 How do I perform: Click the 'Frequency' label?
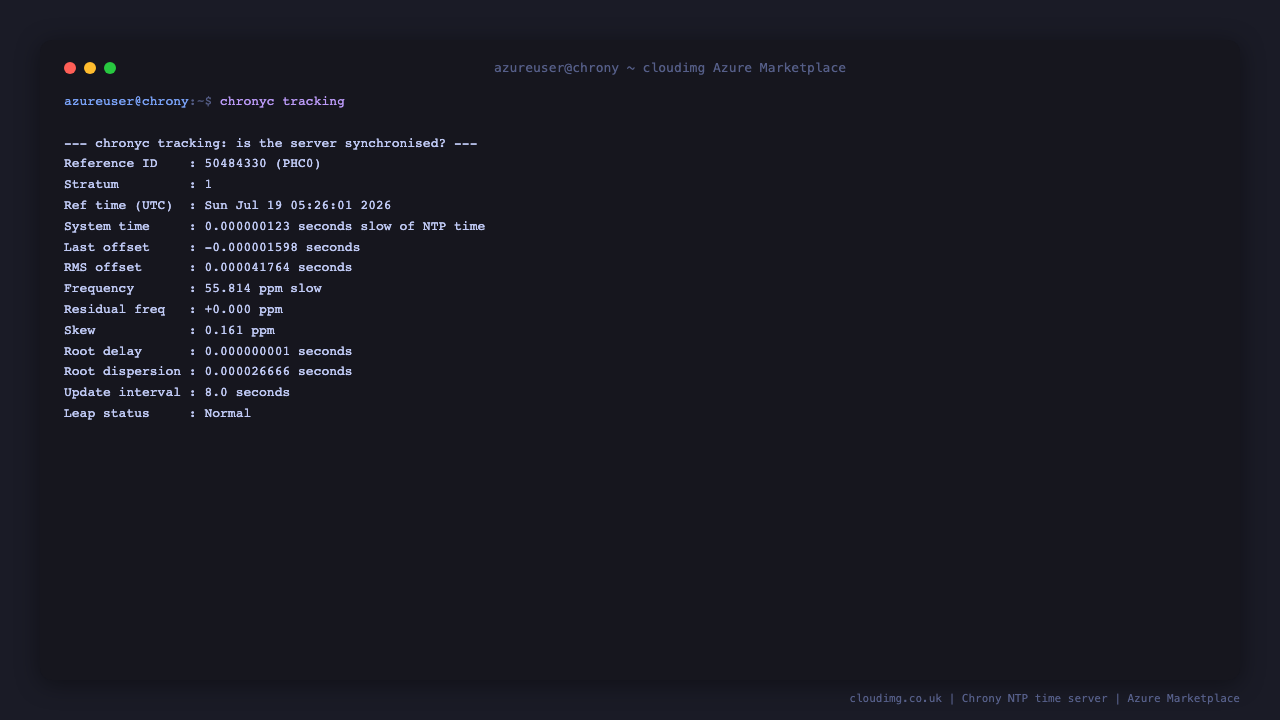coord(99,288)
